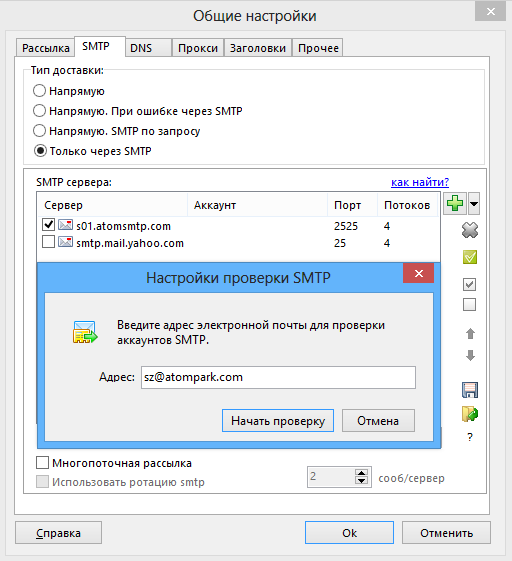Image resolution: width=512 pixels, height=561 pixels.
Task: Click the gray X delete server icon
Action: pyautogui.click(x=470, y=230)
